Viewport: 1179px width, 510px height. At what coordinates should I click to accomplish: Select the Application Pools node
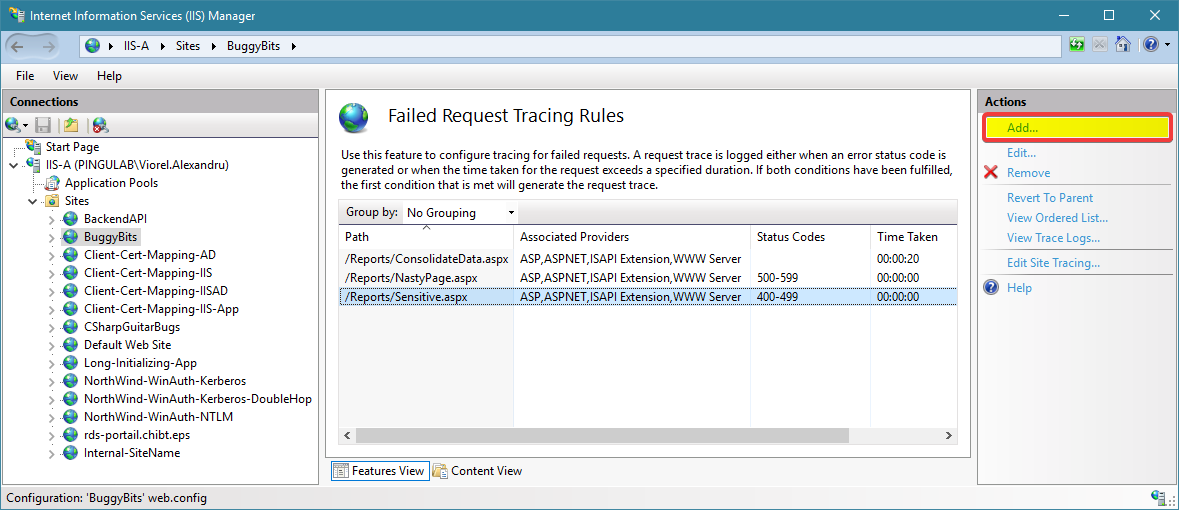111,183
